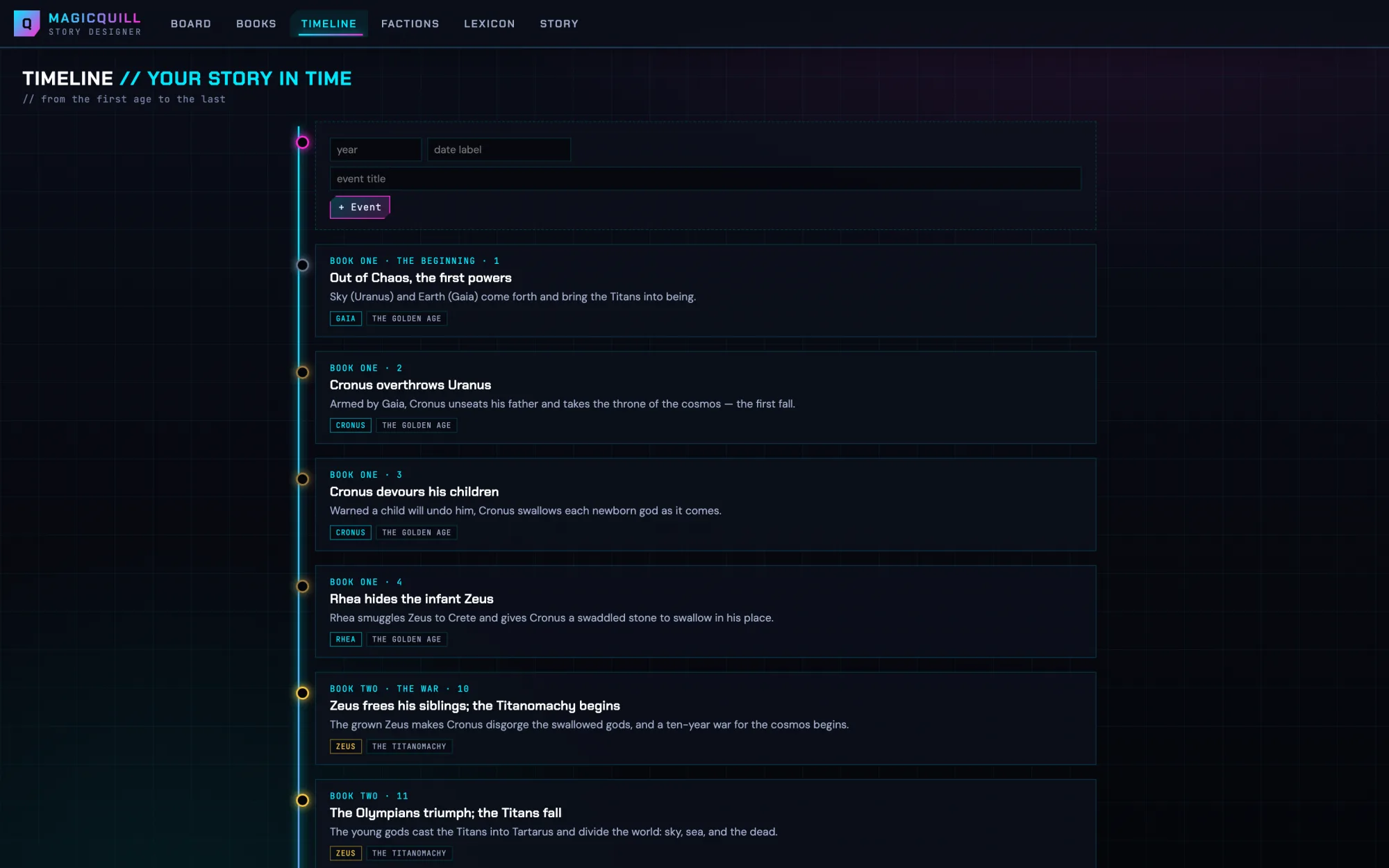1389x868 pixels.
Task: Click description 'The young gods cast the Titans'
Action: click(x=554, y=831)
